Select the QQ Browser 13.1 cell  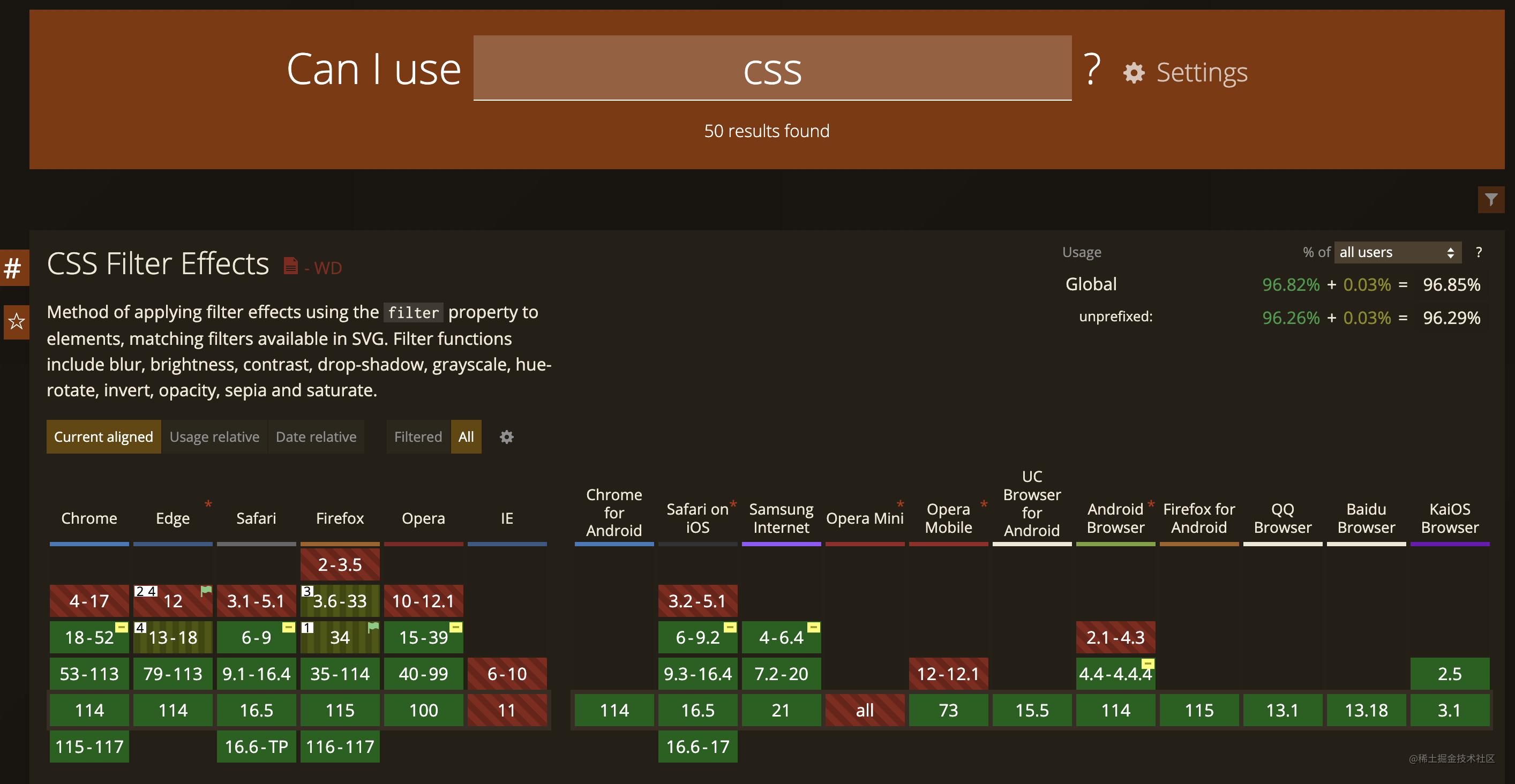coord(1282,710)
